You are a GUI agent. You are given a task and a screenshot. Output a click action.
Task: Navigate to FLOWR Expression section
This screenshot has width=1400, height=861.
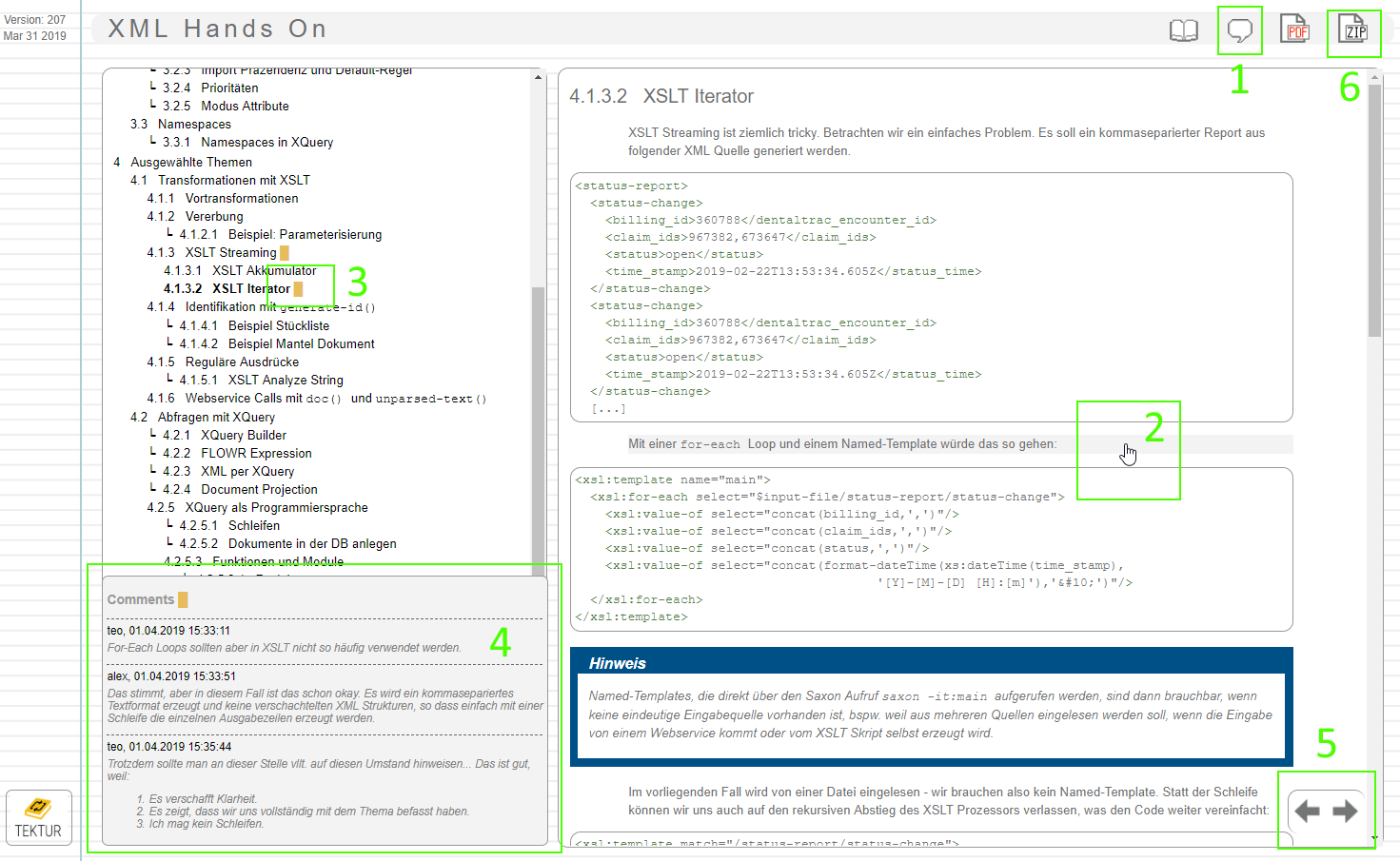[256, 453]
